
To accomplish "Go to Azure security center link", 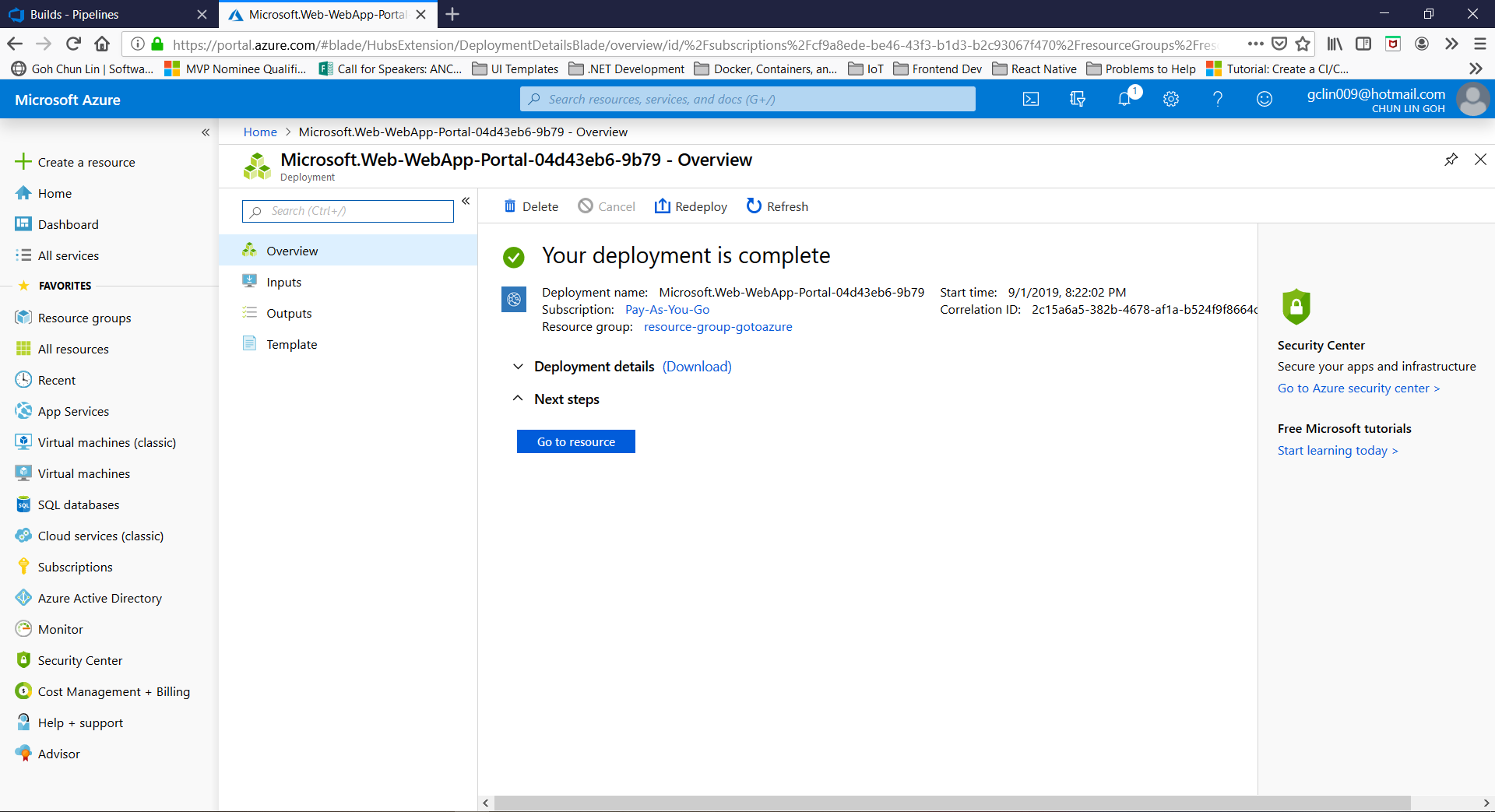I will tap(1359, 388).
